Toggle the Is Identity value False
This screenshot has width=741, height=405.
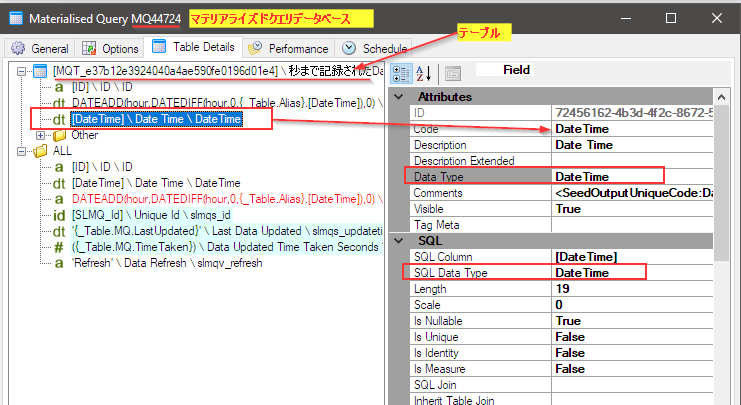tap(632, 353)
